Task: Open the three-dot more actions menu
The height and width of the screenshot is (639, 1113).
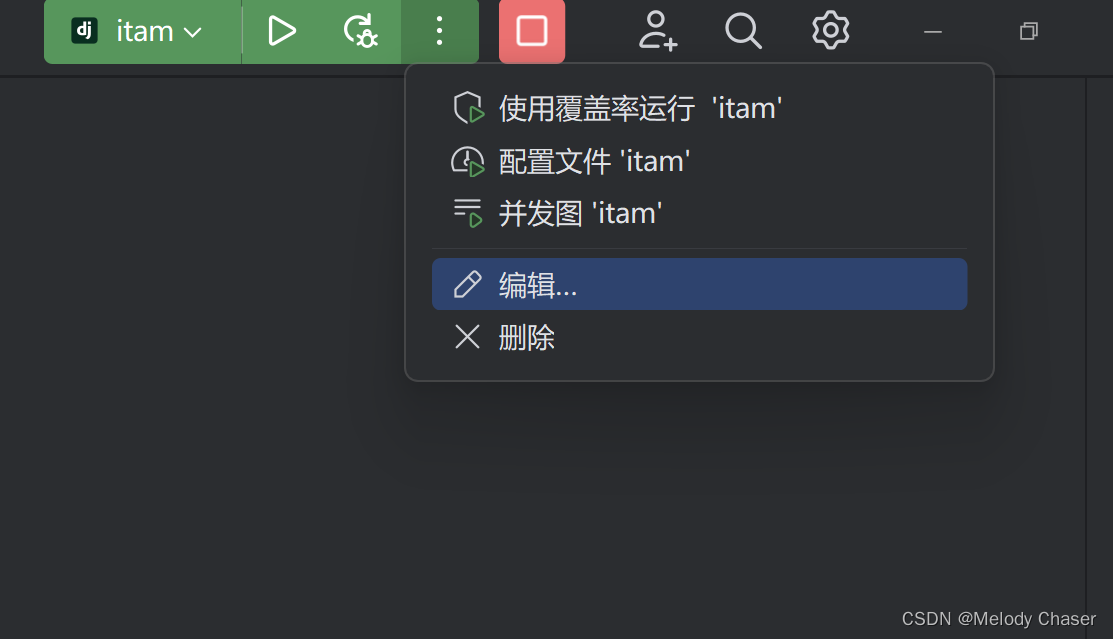Action: pyautogui.click(x=439, y=31)
